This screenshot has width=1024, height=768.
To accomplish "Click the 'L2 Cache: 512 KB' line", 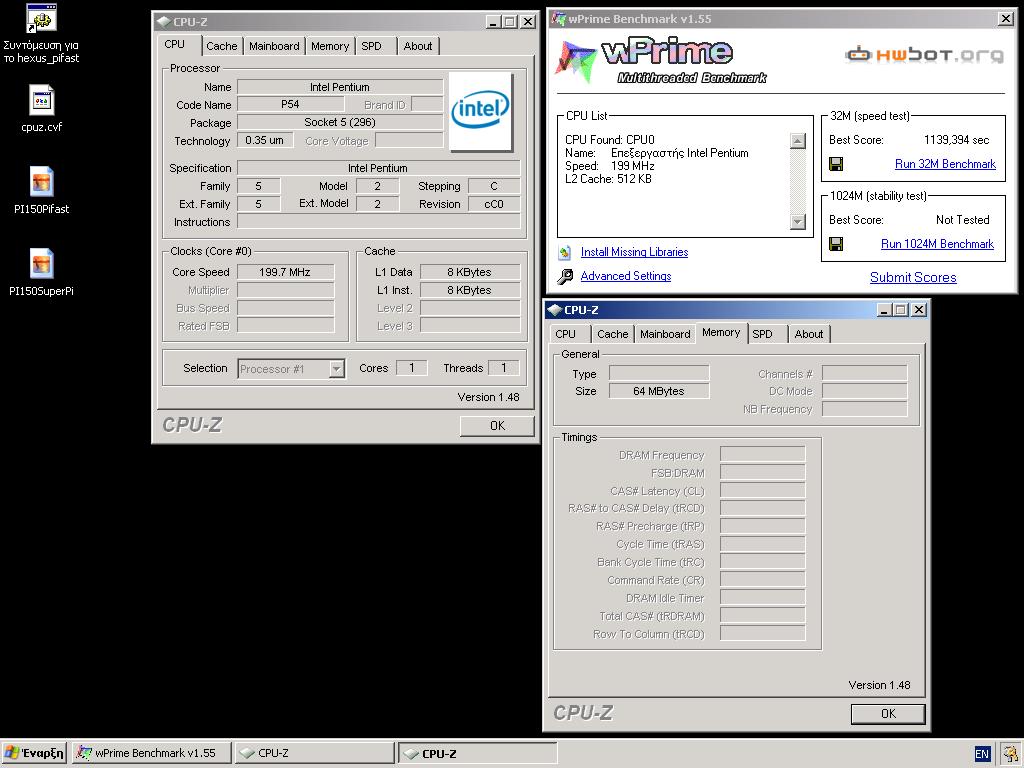I will (x=608, y=179).
